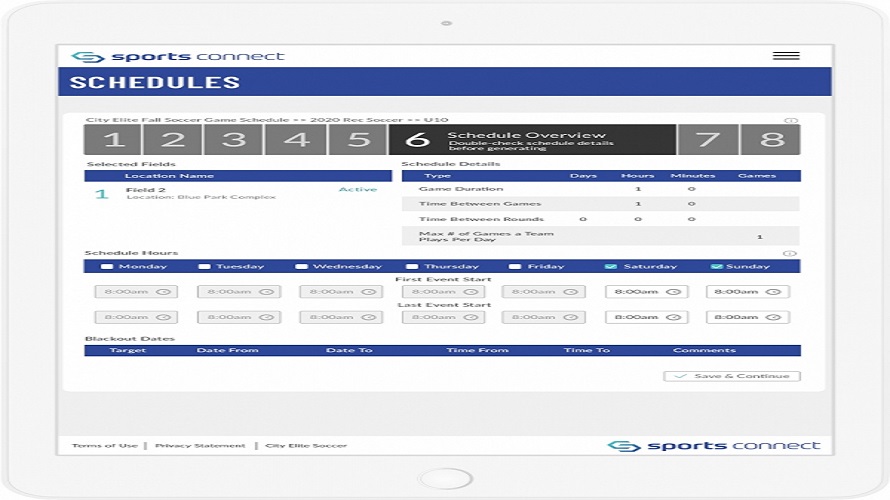Click the Sports Connect header logo
The height and width of the screenshot is (500, 890).
coord(178,56)
